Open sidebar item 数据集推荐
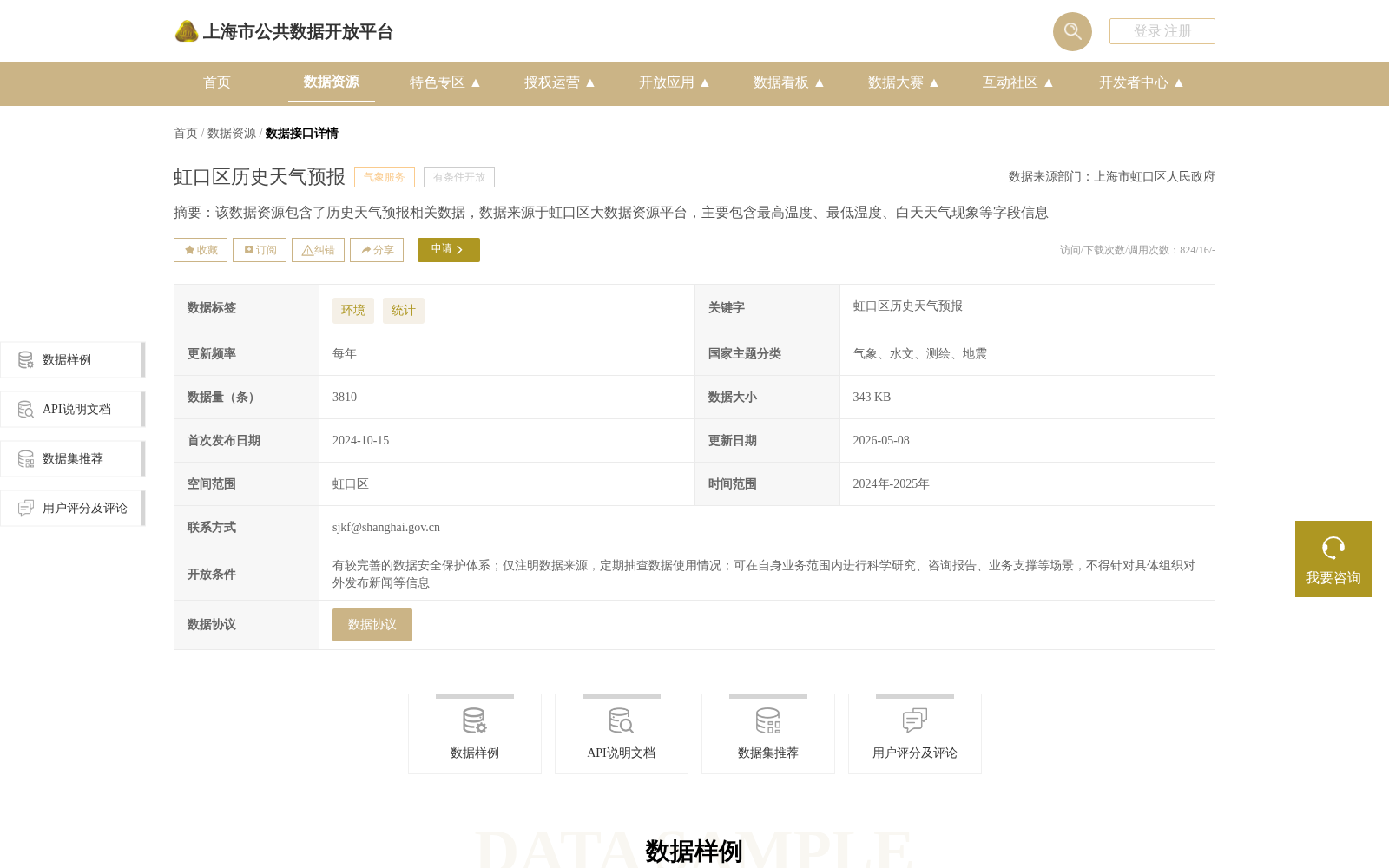 (x=73, y=458)
